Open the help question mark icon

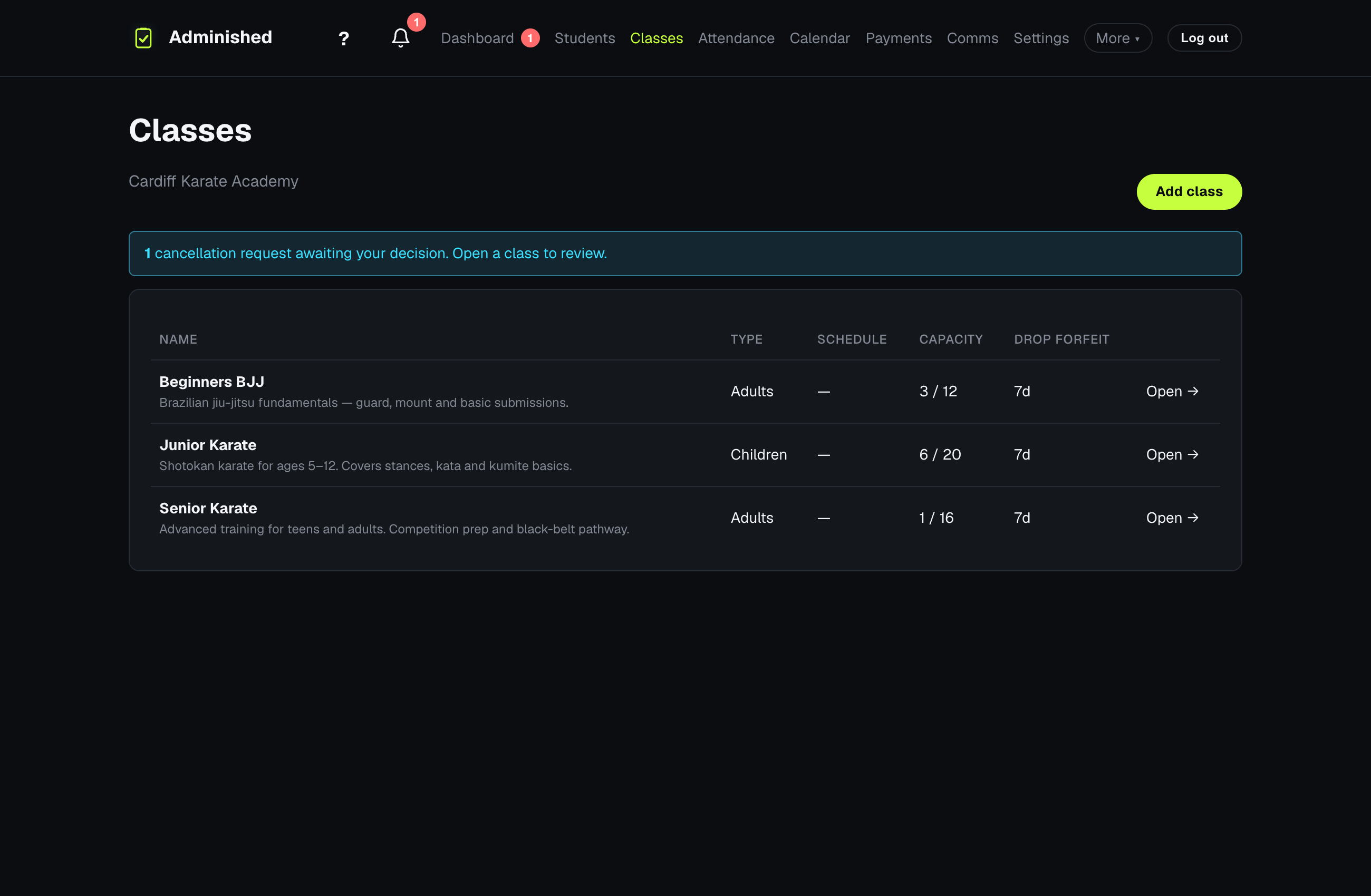tap(343, 38)
